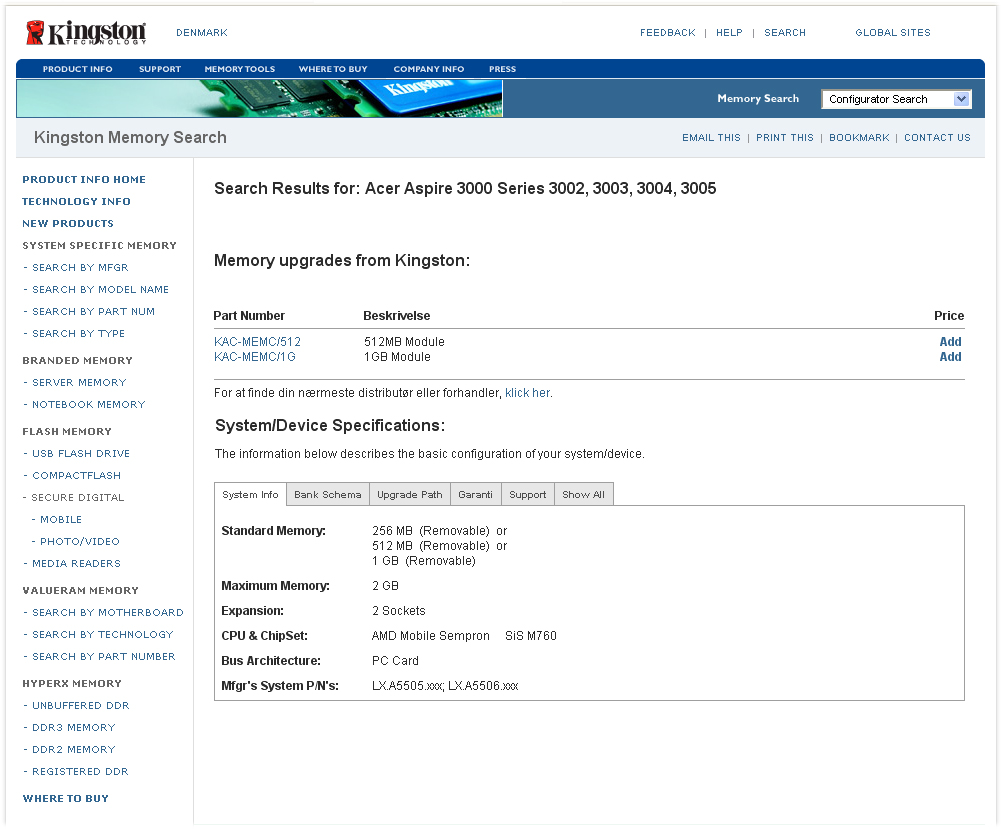Click the 'klick her' distributor link
This screenshot has width=1002, height=829.
click(x=527, y=393)
